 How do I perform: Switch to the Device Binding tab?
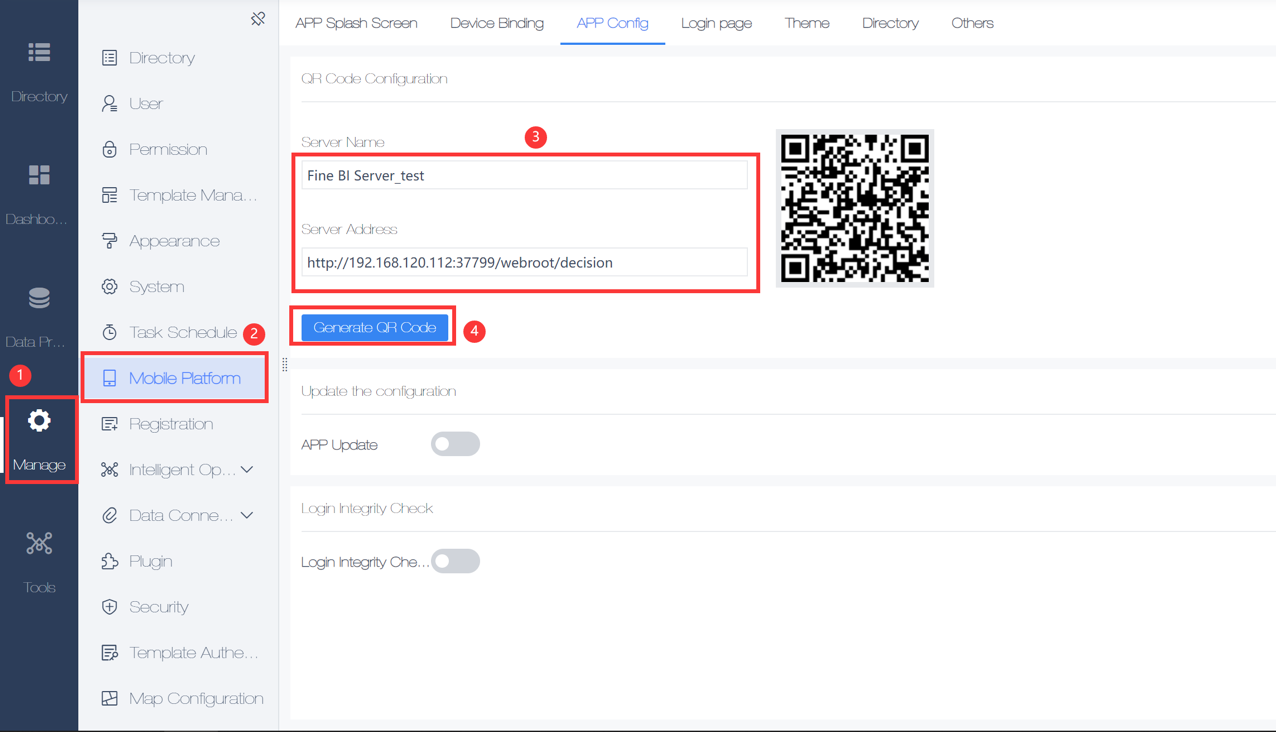[x=497, y=23]
